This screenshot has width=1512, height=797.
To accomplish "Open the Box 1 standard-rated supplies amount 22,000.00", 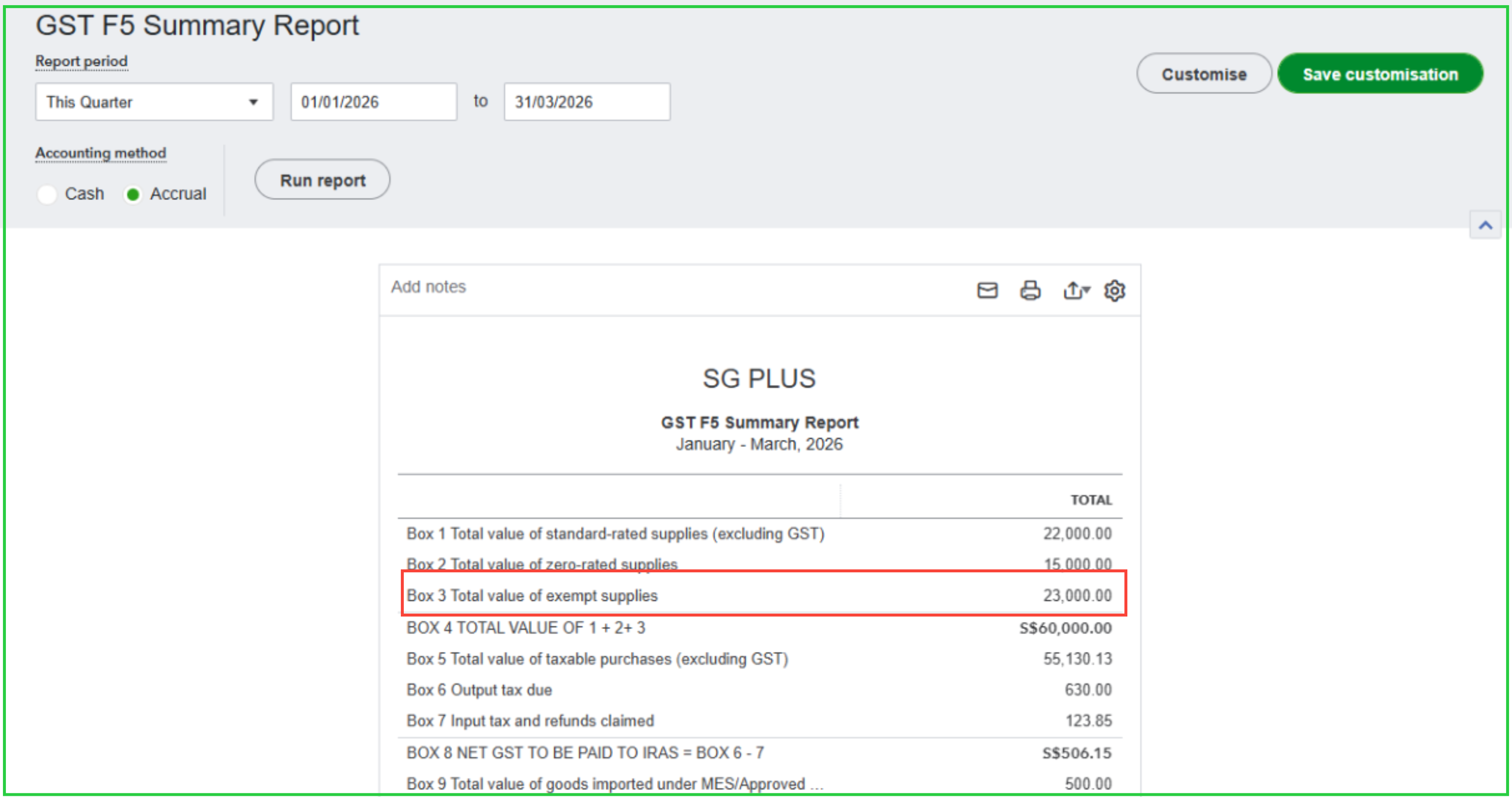I will click(1077, 534).
